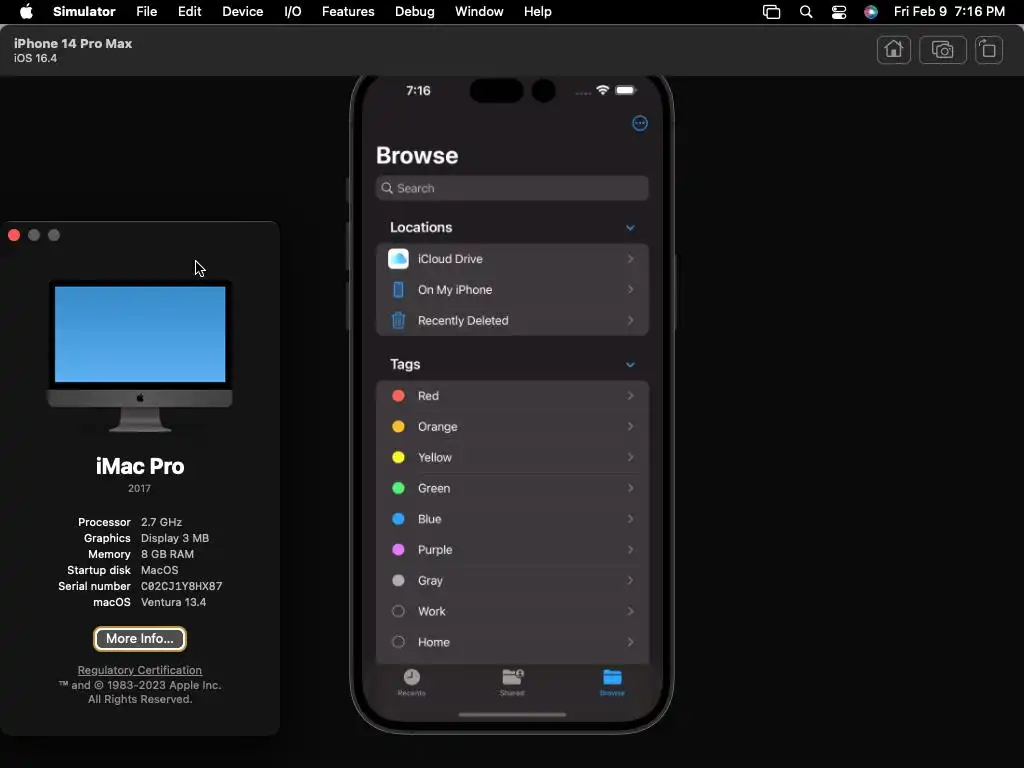
Task: Click the chevron on the Home row
Action: point(630,642)
